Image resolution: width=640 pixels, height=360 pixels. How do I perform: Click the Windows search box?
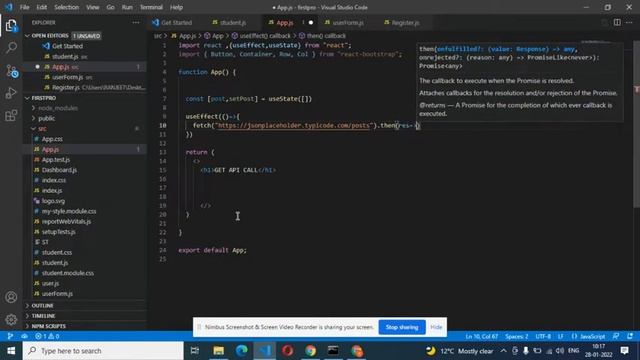(x=103, y=351)
